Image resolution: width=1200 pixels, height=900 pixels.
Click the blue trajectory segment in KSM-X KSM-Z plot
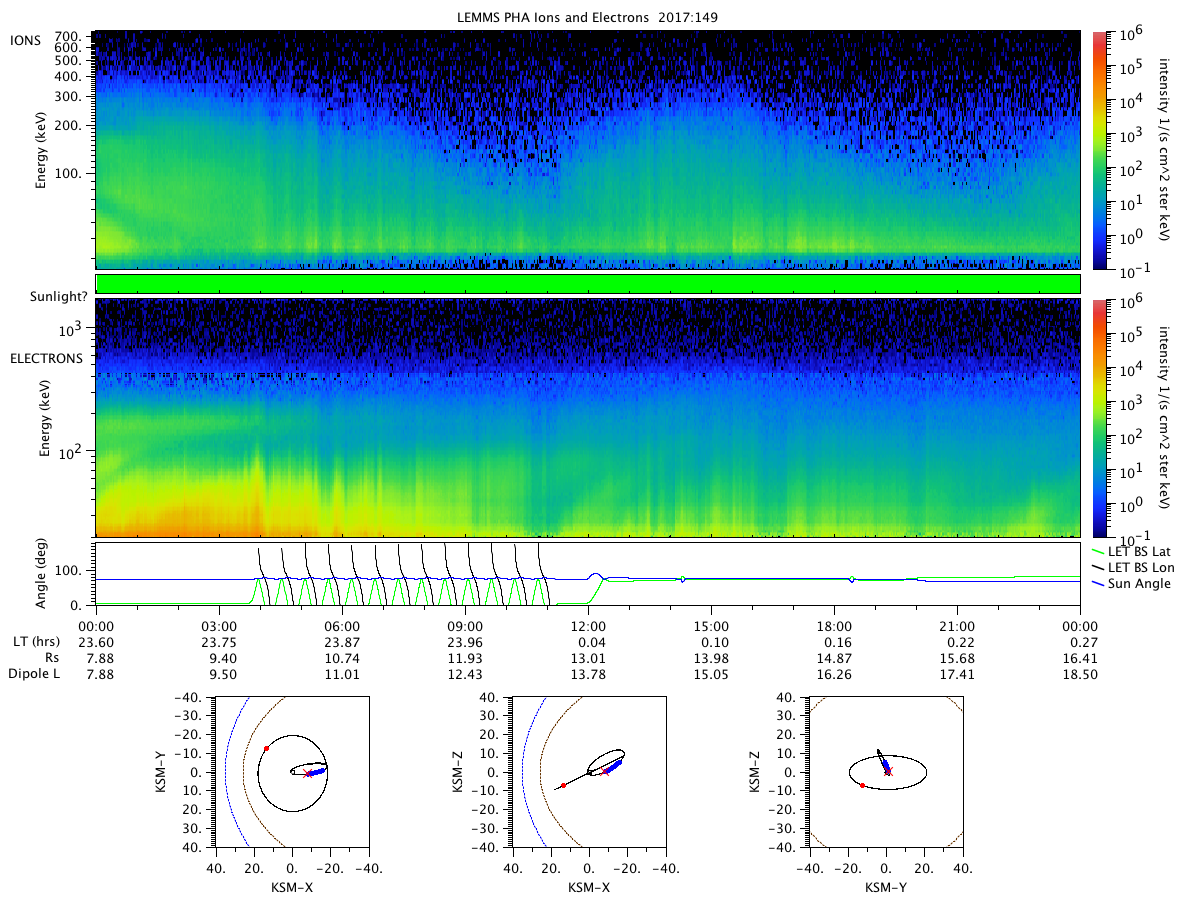(x=612, y=766)
